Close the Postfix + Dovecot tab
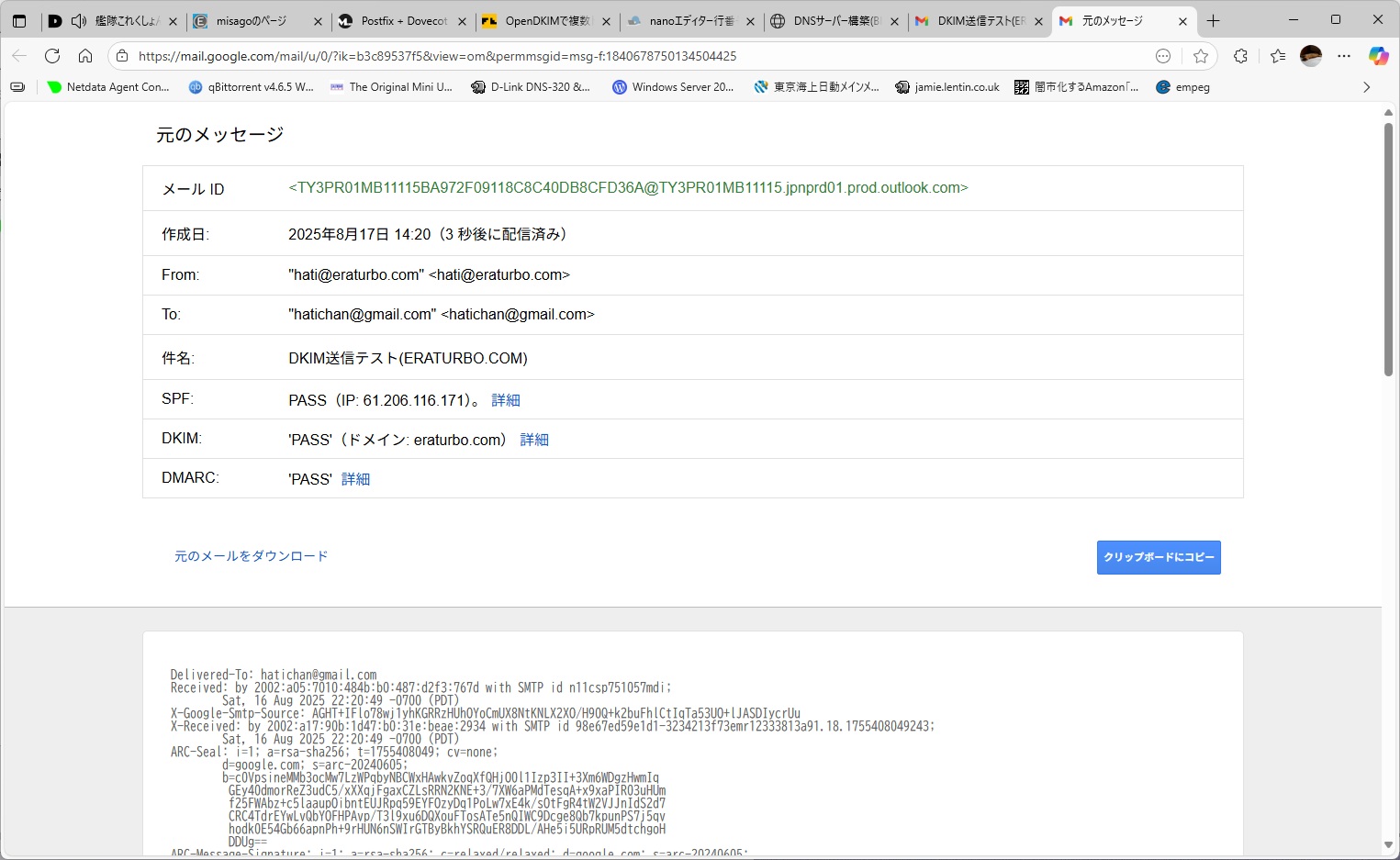This screenshot has width=1400, height=860. point(462,21)
